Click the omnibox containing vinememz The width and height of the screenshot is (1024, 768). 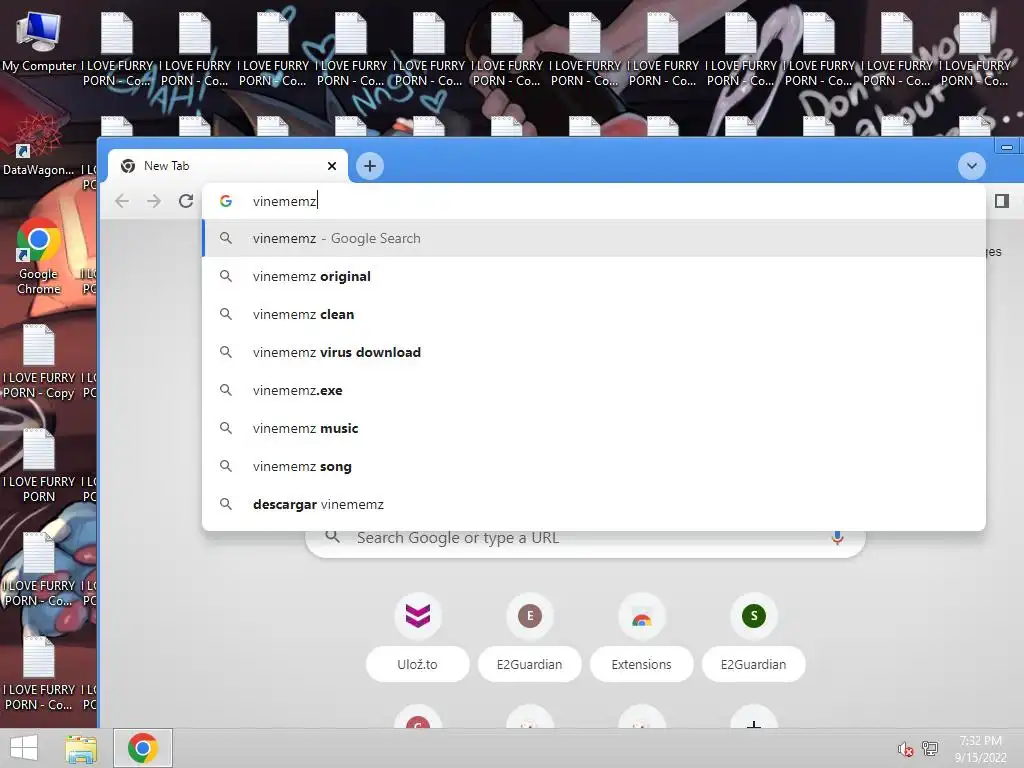click(593, 201)
